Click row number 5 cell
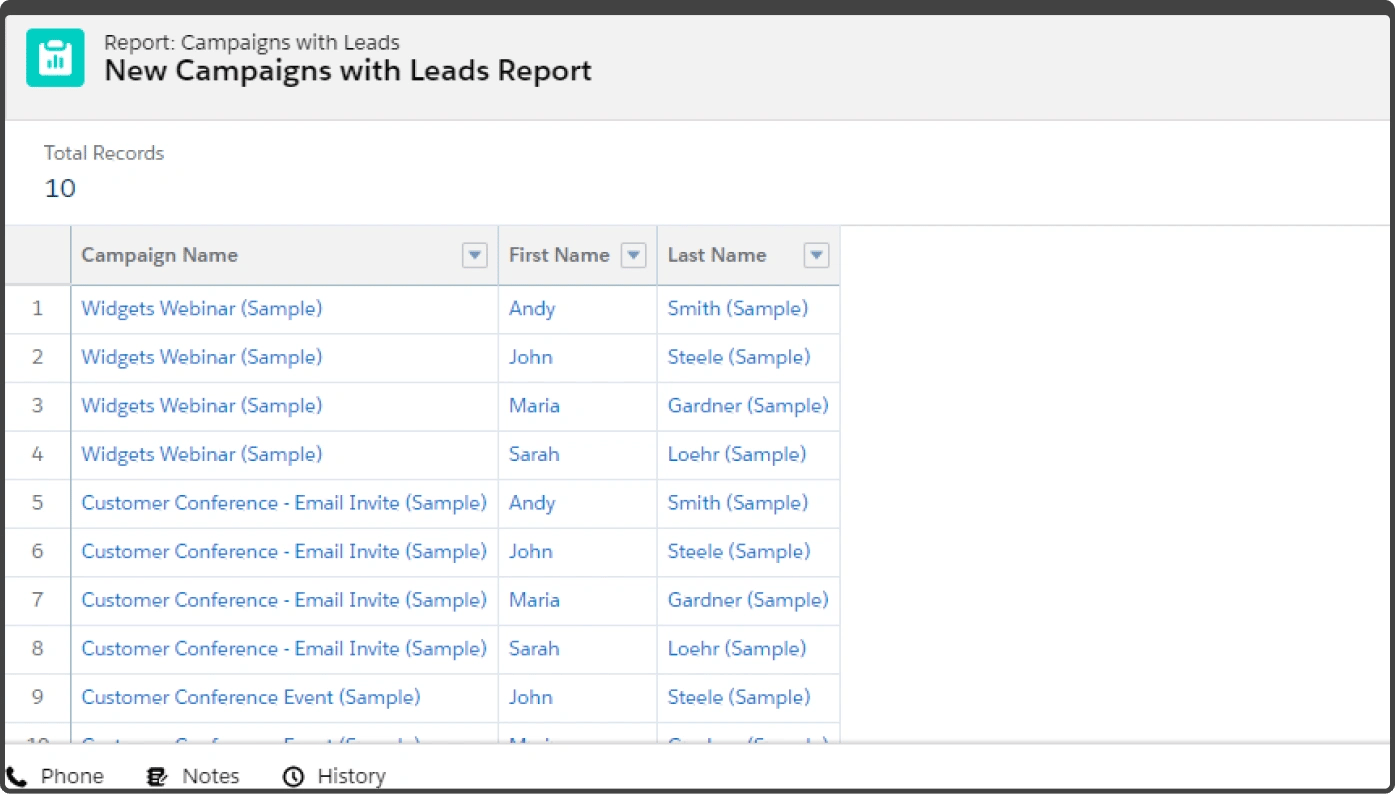The height and width of the screenshot is (794, 1395). pyautogui.click(x=38, y=503)
